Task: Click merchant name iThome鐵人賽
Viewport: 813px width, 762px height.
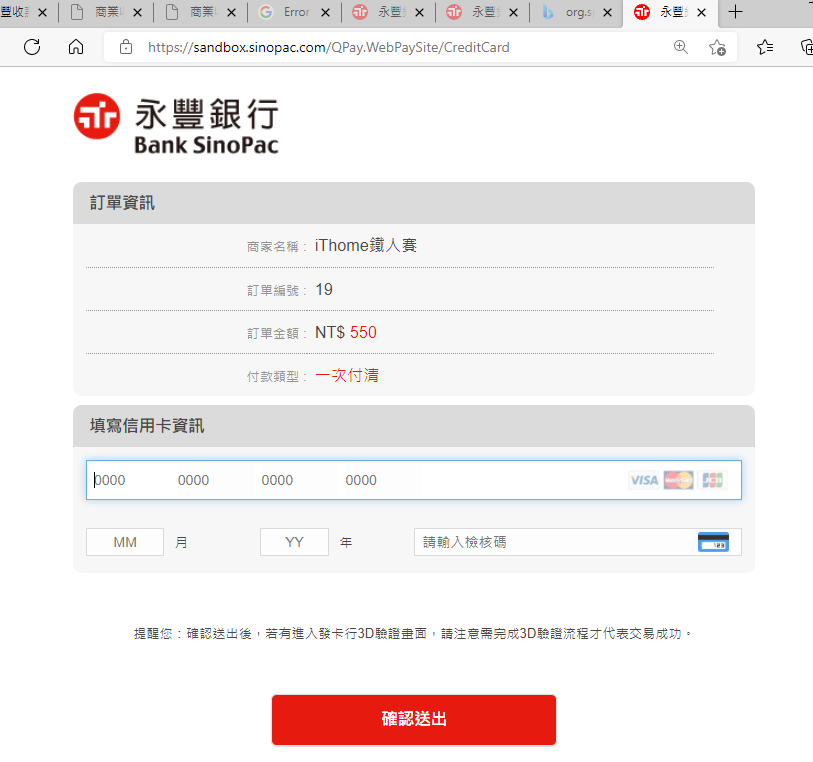Action: click(366, 245)
